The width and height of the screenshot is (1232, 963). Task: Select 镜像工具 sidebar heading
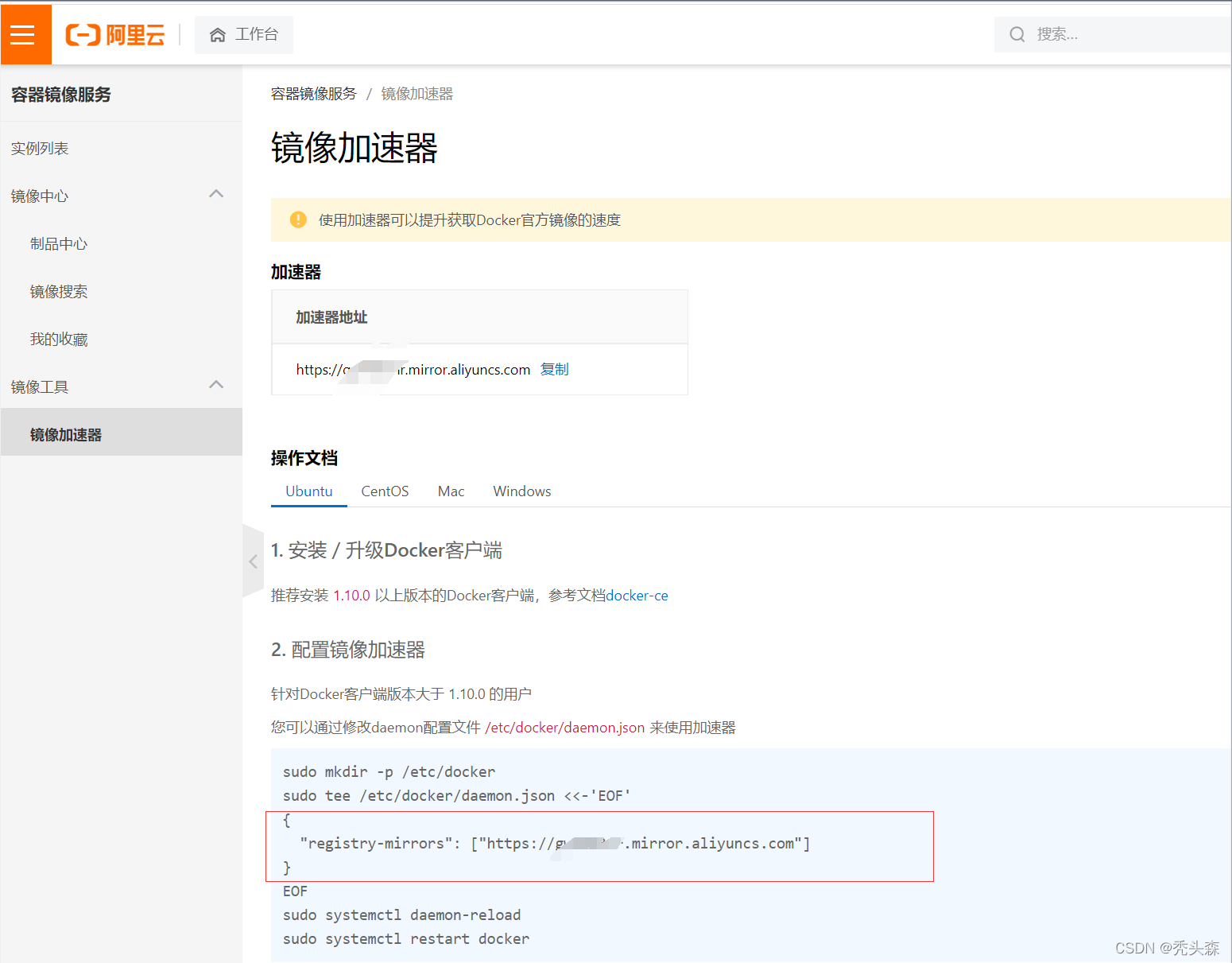[x=40, y=387]
